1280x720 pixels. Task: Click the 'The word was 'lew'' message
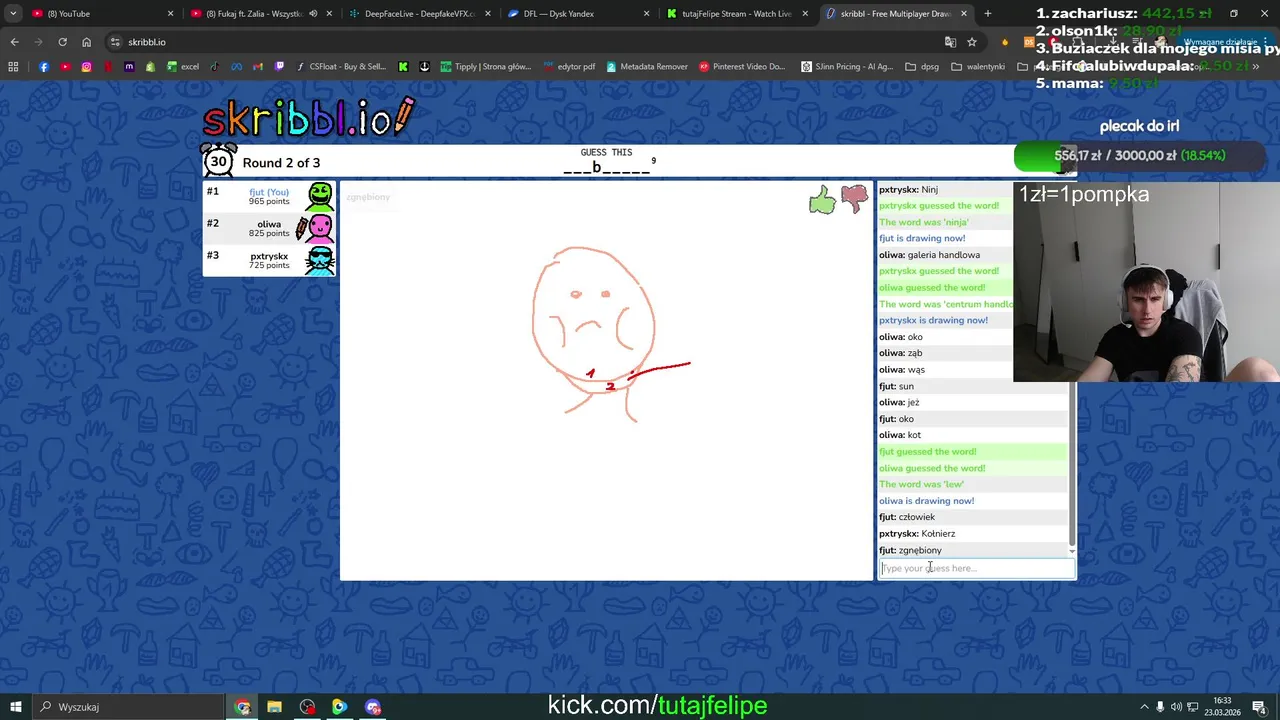click(921, 484)
